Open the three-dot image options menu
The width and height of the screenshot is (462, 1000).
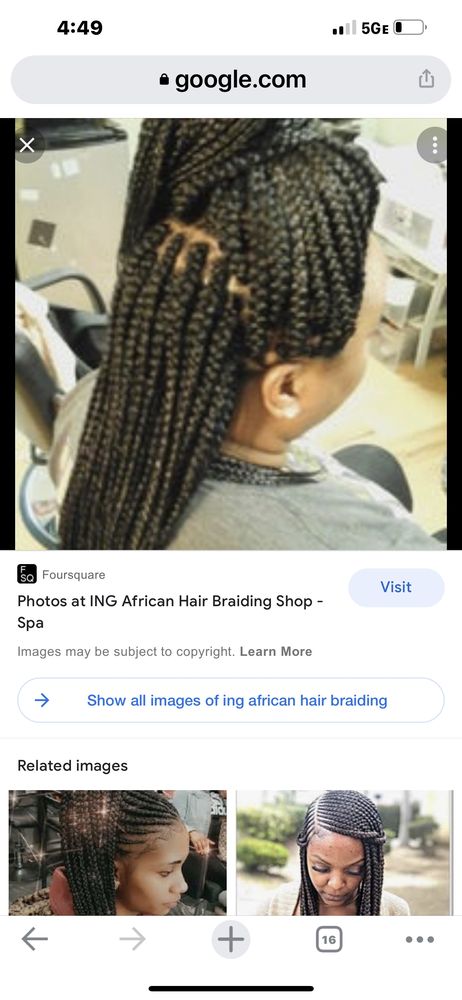click(x=434, y=145)
